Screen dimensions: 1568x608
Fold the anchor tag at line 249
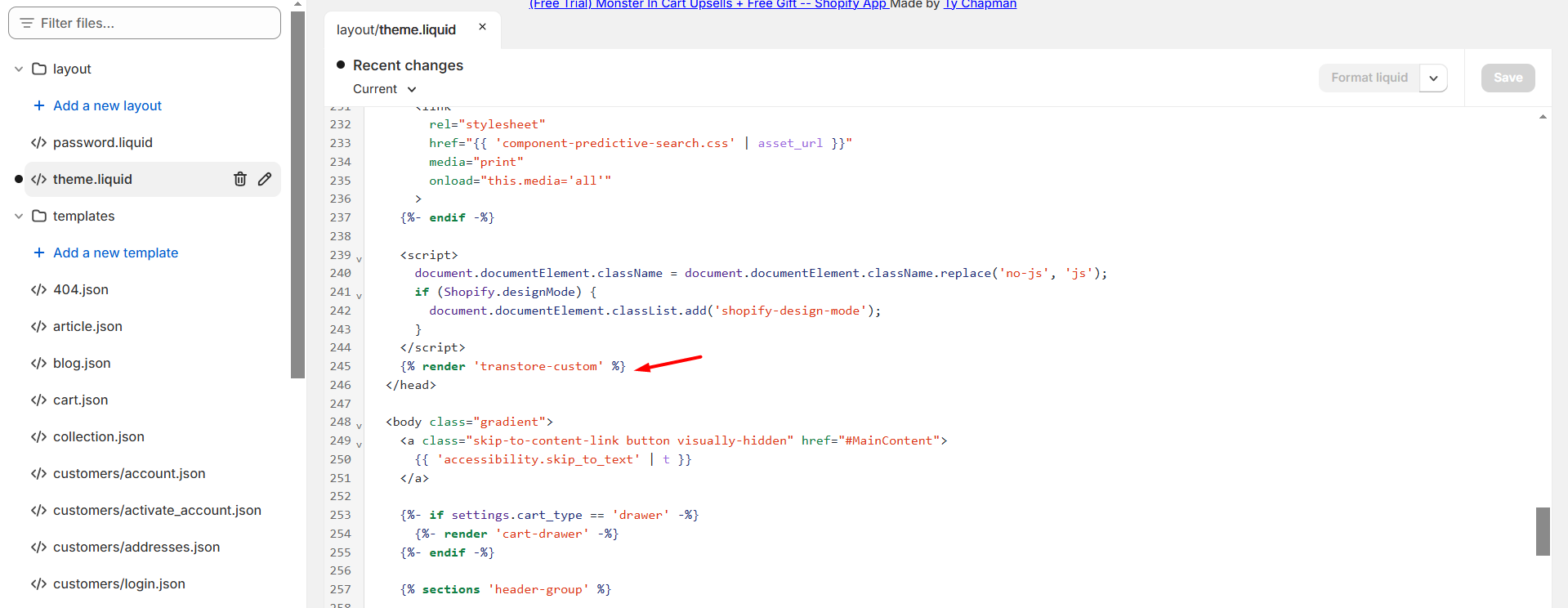(x=359, y=445)
